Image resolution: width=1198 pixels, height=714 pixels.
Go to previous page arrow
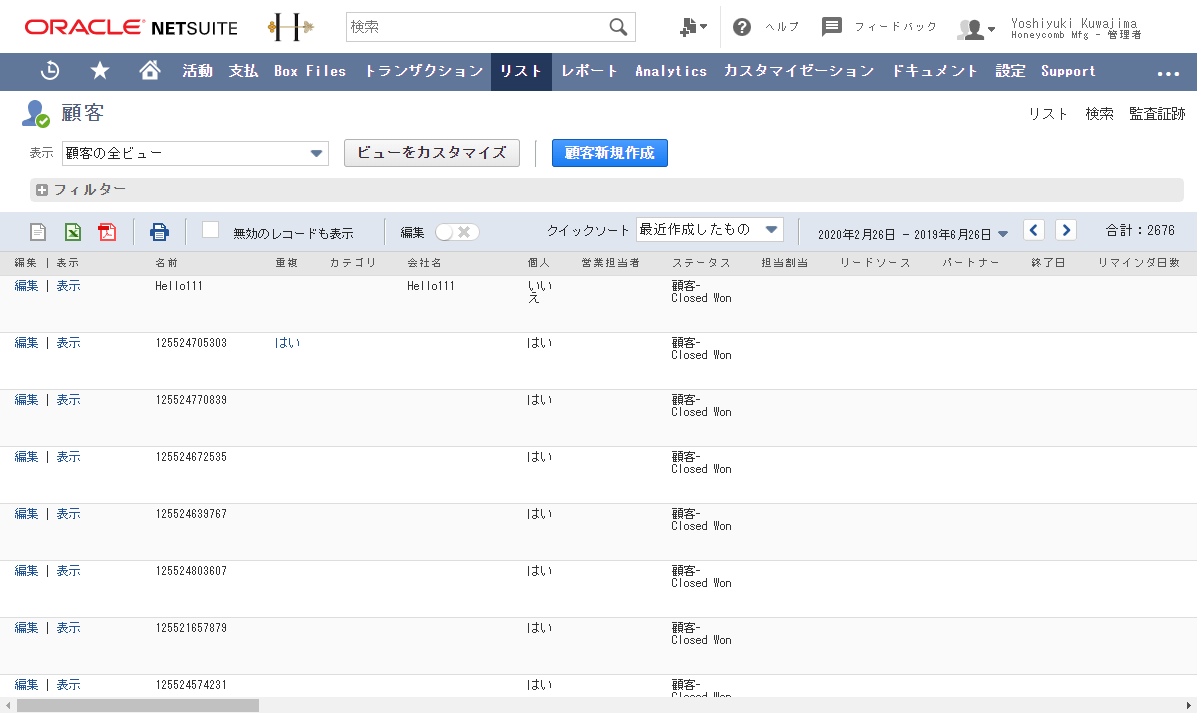click(x=1034, y=230)
